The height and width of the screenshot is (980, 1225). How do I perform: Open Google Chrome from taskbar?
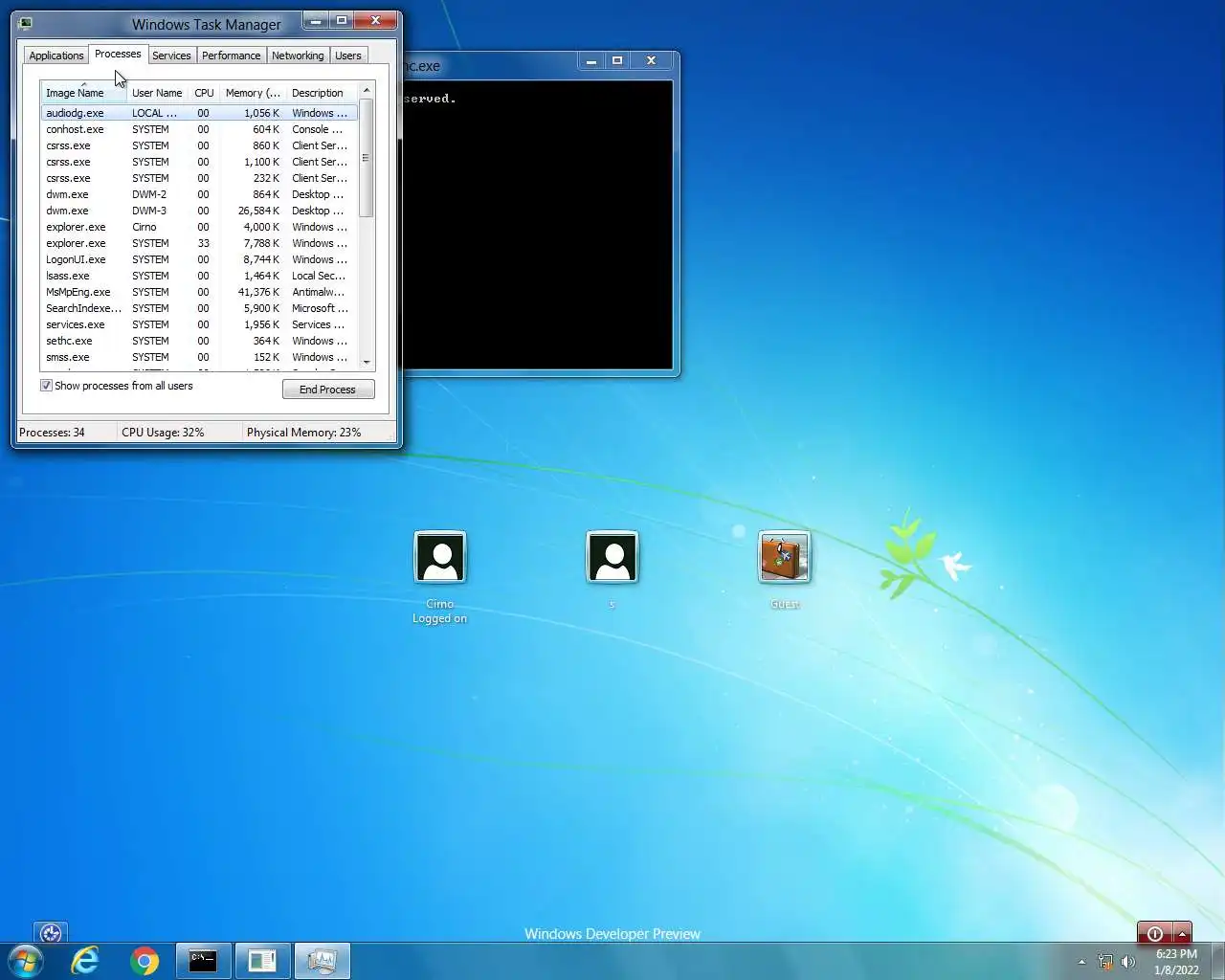click(145, 961)
